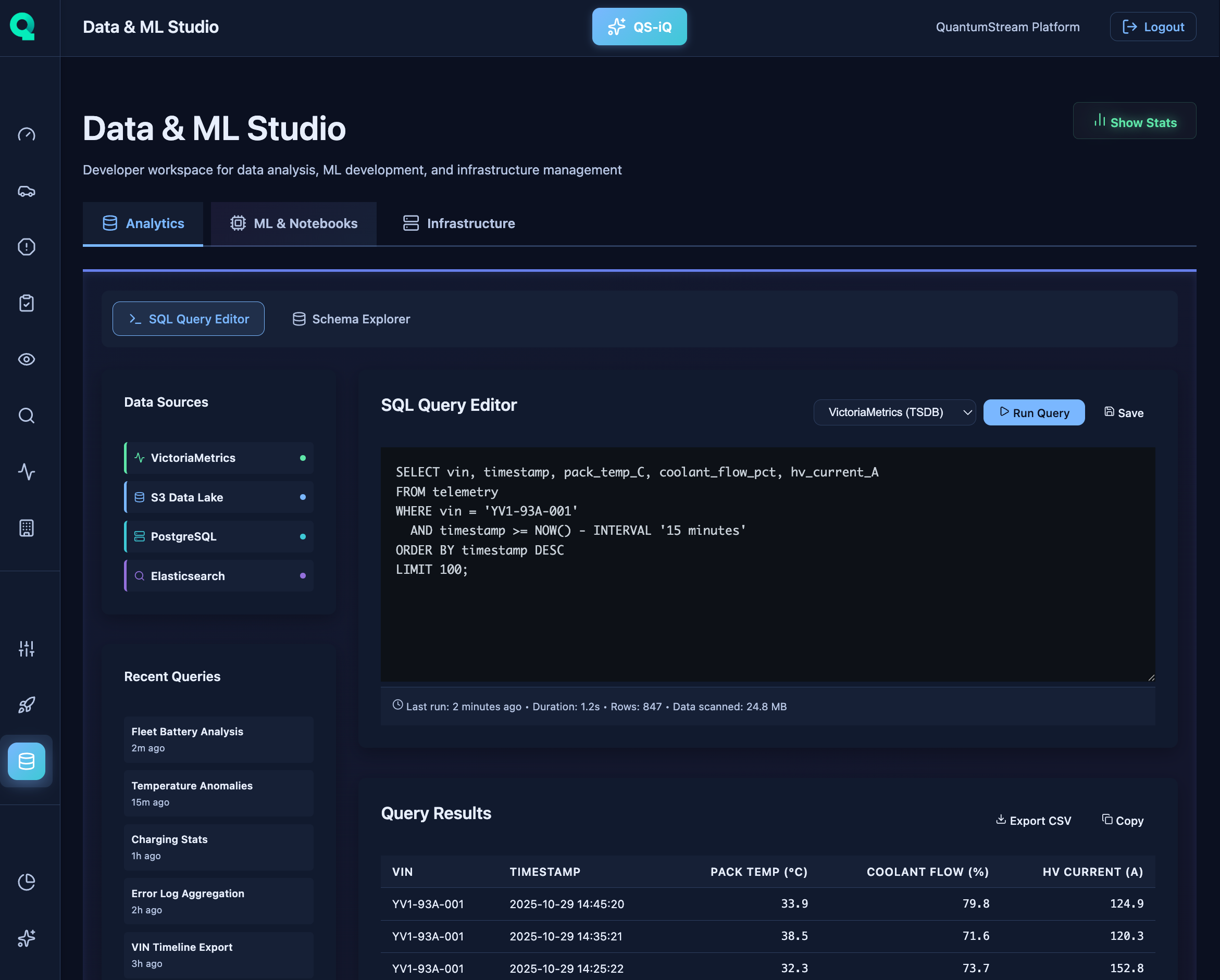This screenshot has height=980, width=1220.
Task: Select the search magnifier icon in the sidebar
Action: [26, 416]
